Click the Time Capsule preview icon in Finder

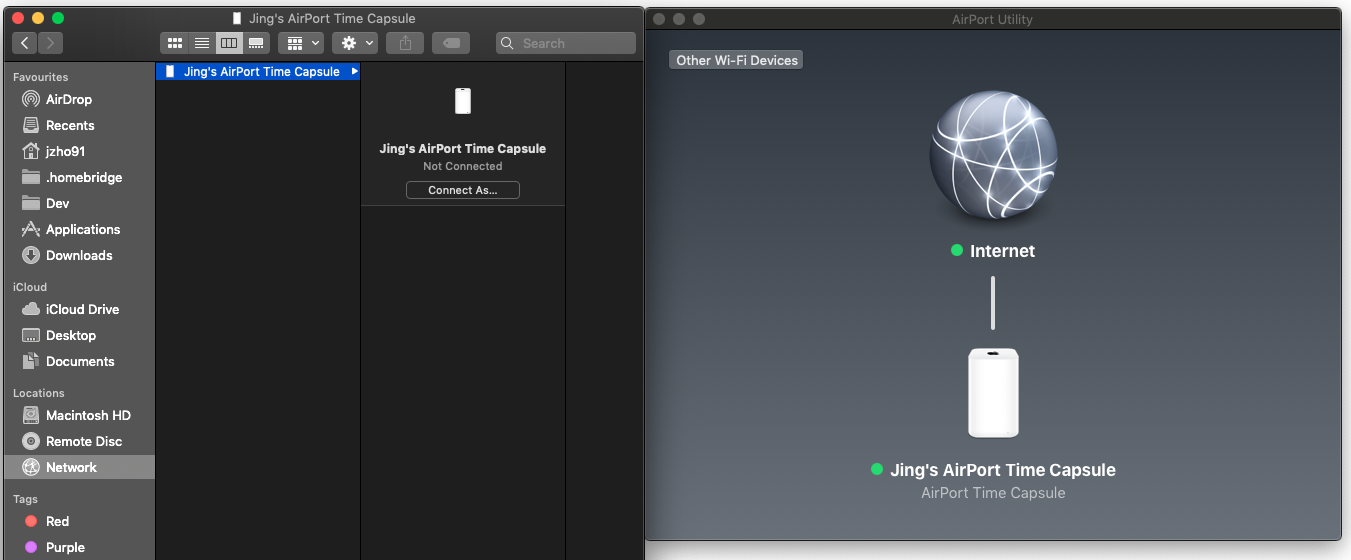pos(463,101)
